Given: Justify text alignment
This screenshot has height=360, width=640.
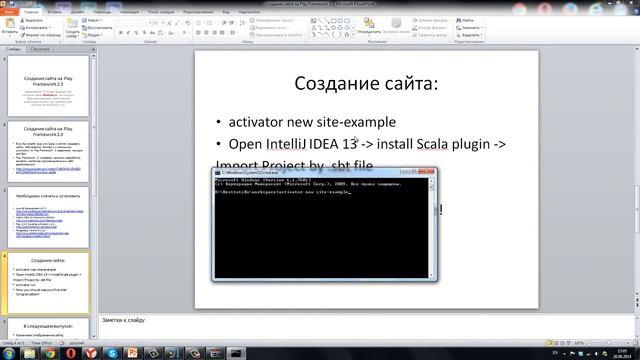Looking at the screenshot, I should pyautogui.click(x=222, y=33).
